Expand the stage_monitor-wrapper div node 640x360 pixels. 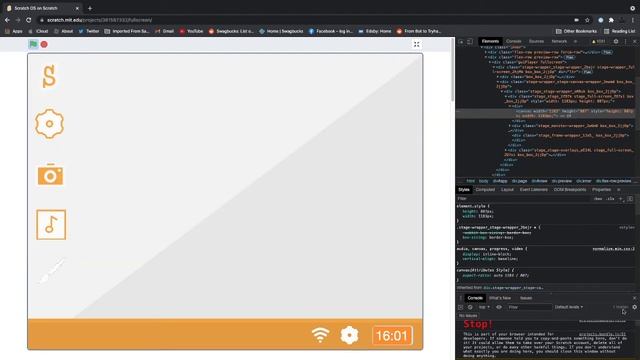point(510,126)
